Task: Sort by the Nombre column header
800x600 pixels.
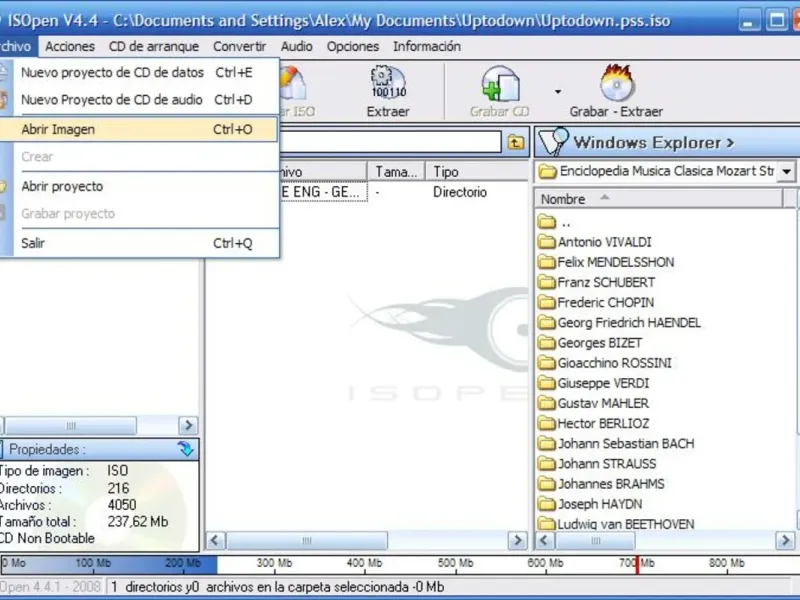Action: click(x=658, y=199)
